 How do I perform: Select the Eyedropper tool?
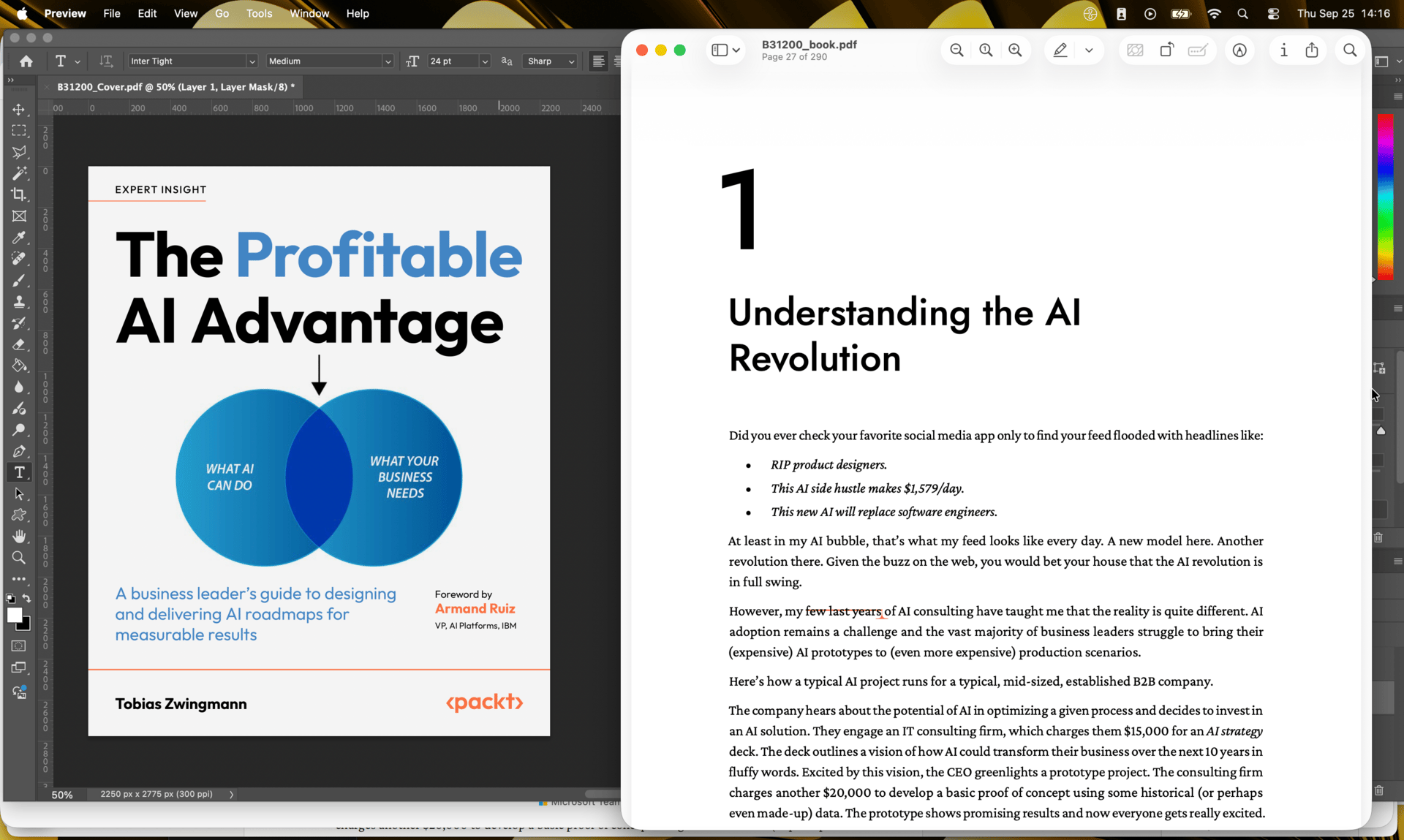click(x=19, y=238)
